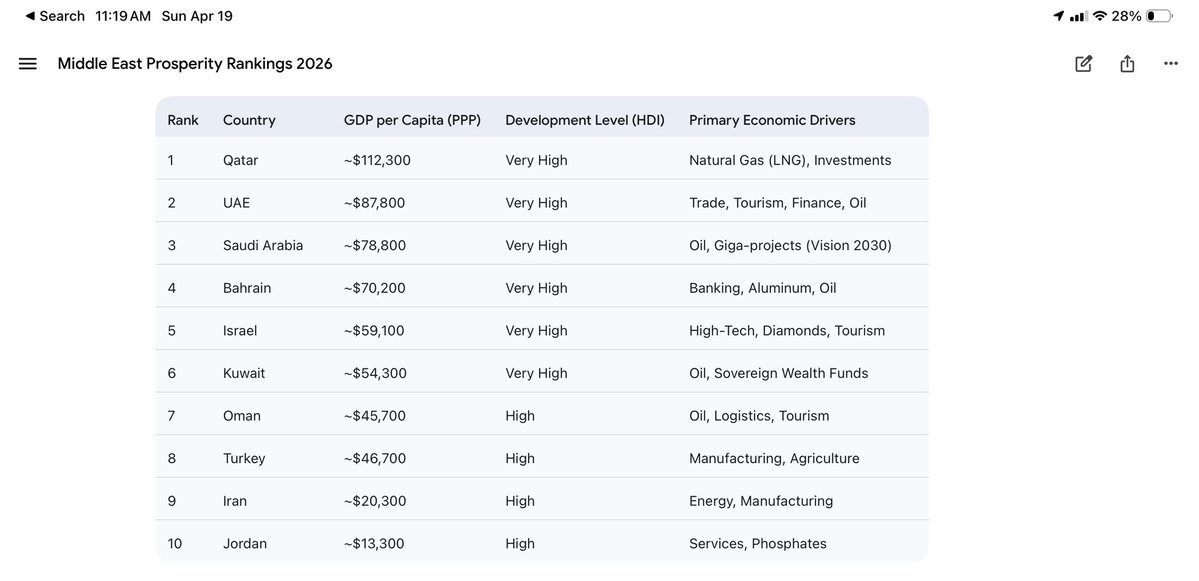Image resolution: width=1199 pixels, height=581 pixels.
Task: Open the three-dot more options menu
Action: click(1171, 64)
